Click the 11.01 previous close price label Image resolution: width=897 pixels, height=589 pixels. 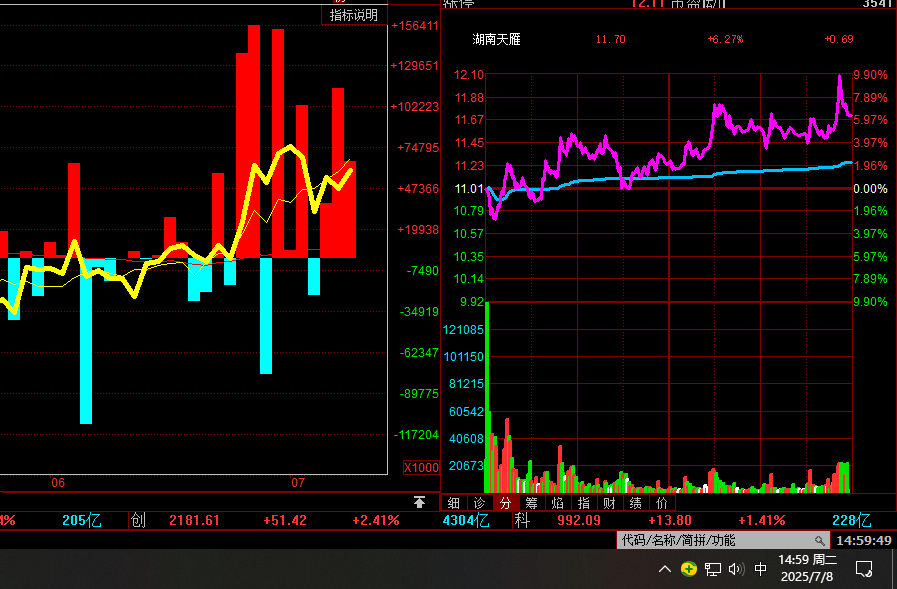click(469, 189)
